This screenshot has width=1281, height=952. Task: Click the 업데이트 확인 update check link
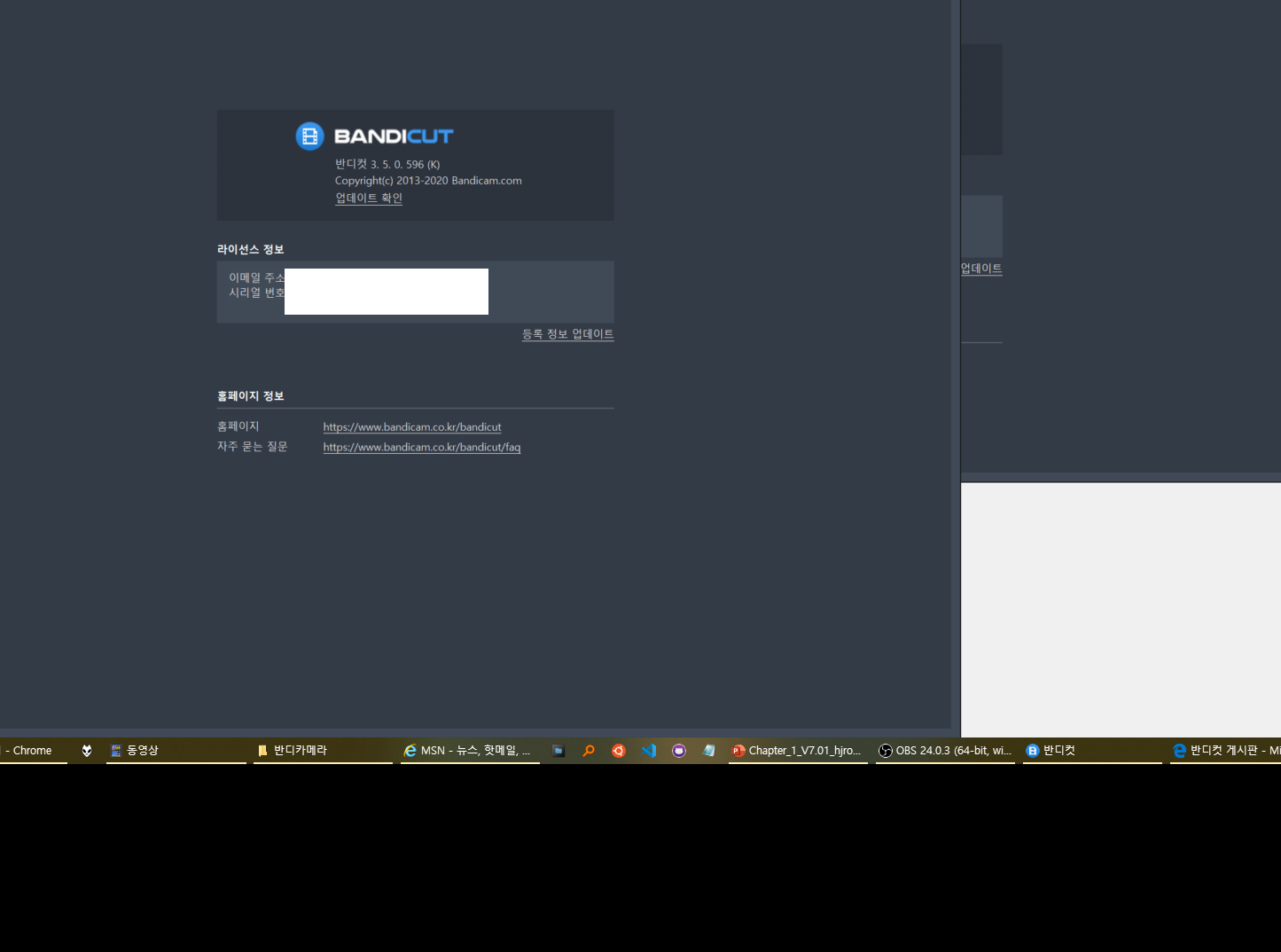[x=369, y=198]
